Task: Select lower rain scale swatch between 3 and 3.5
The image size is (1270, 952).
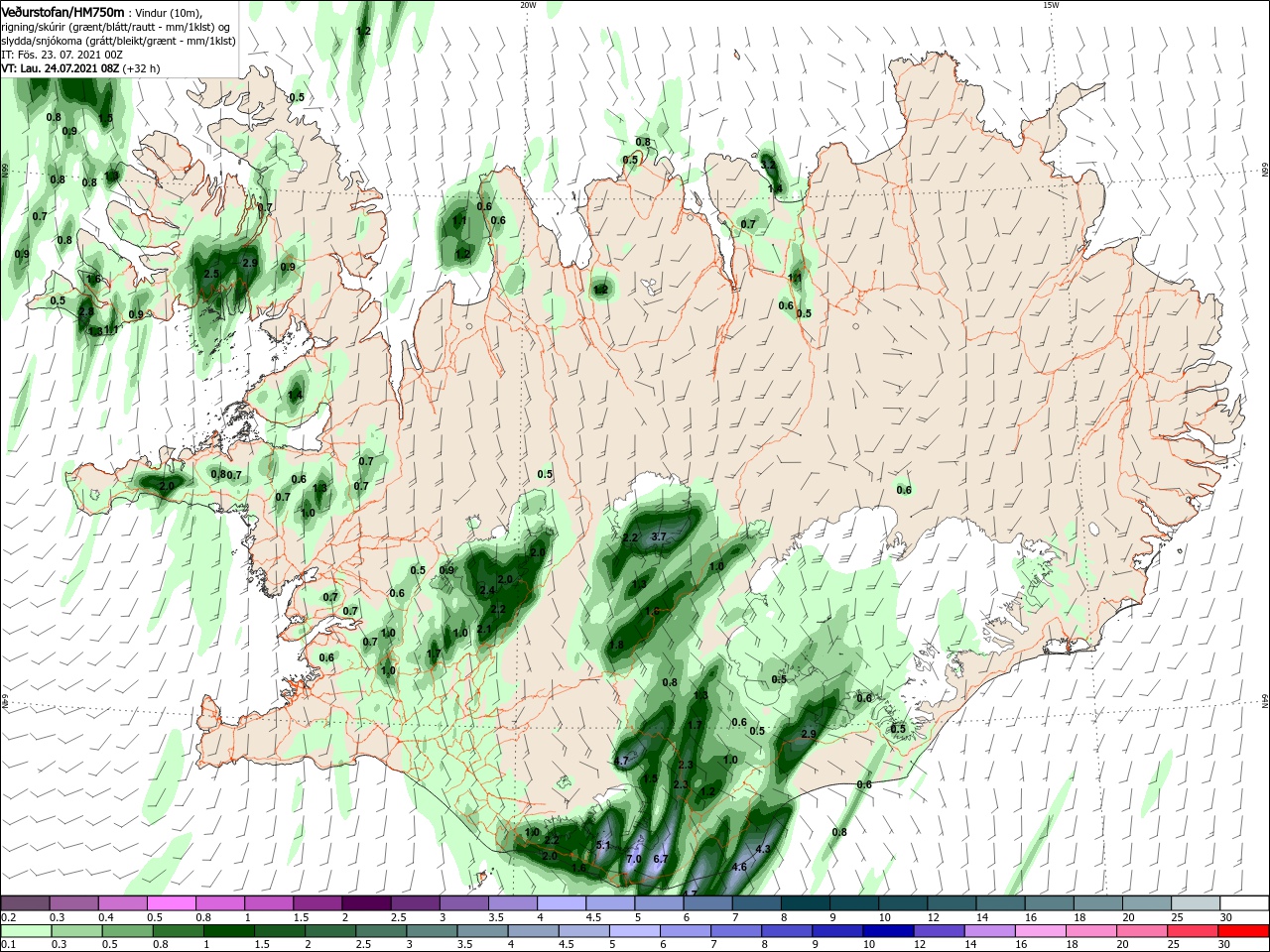Action: [x=432, y=931]
